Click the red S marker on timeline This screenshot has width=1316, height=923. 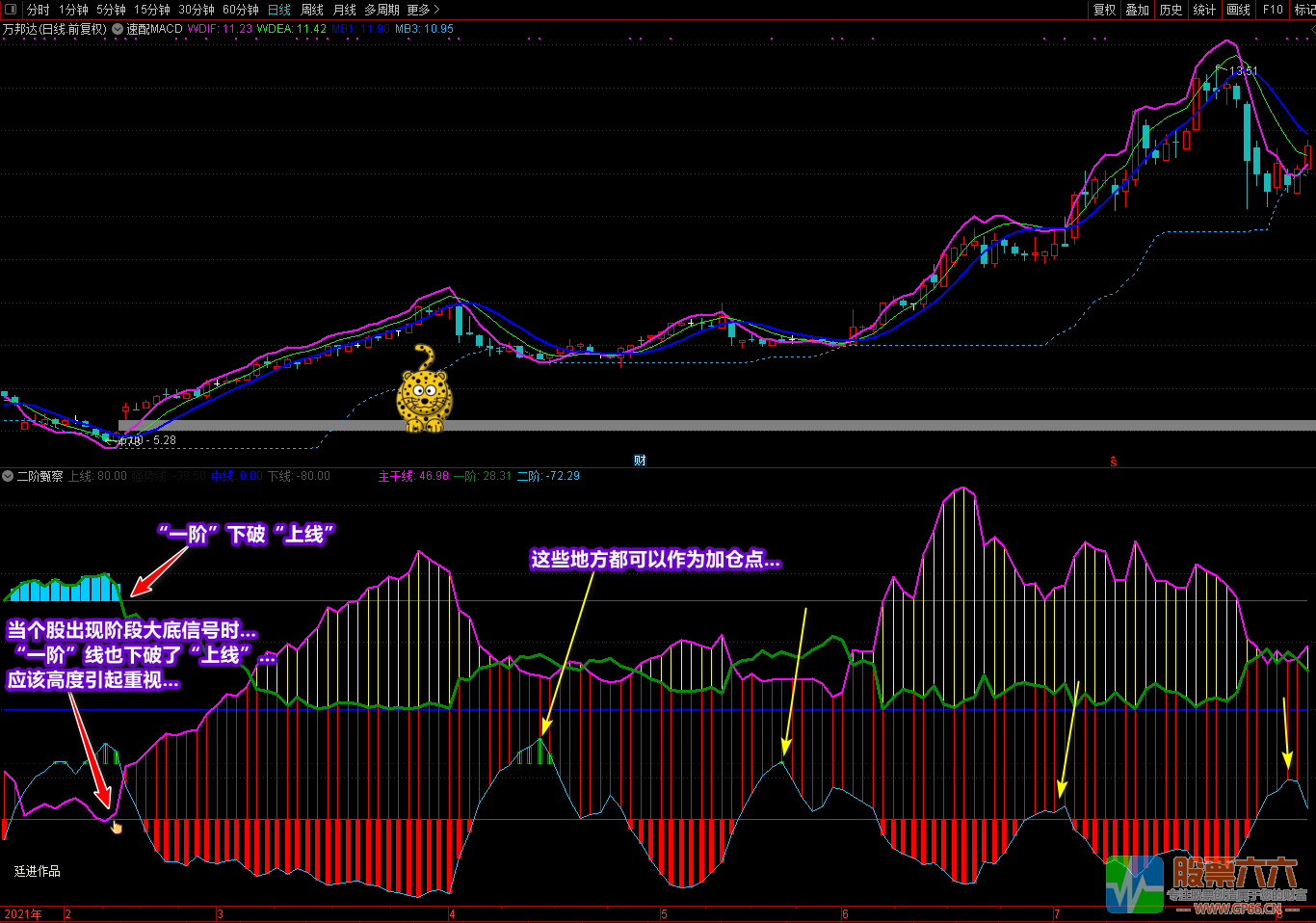click(1114, 461)
